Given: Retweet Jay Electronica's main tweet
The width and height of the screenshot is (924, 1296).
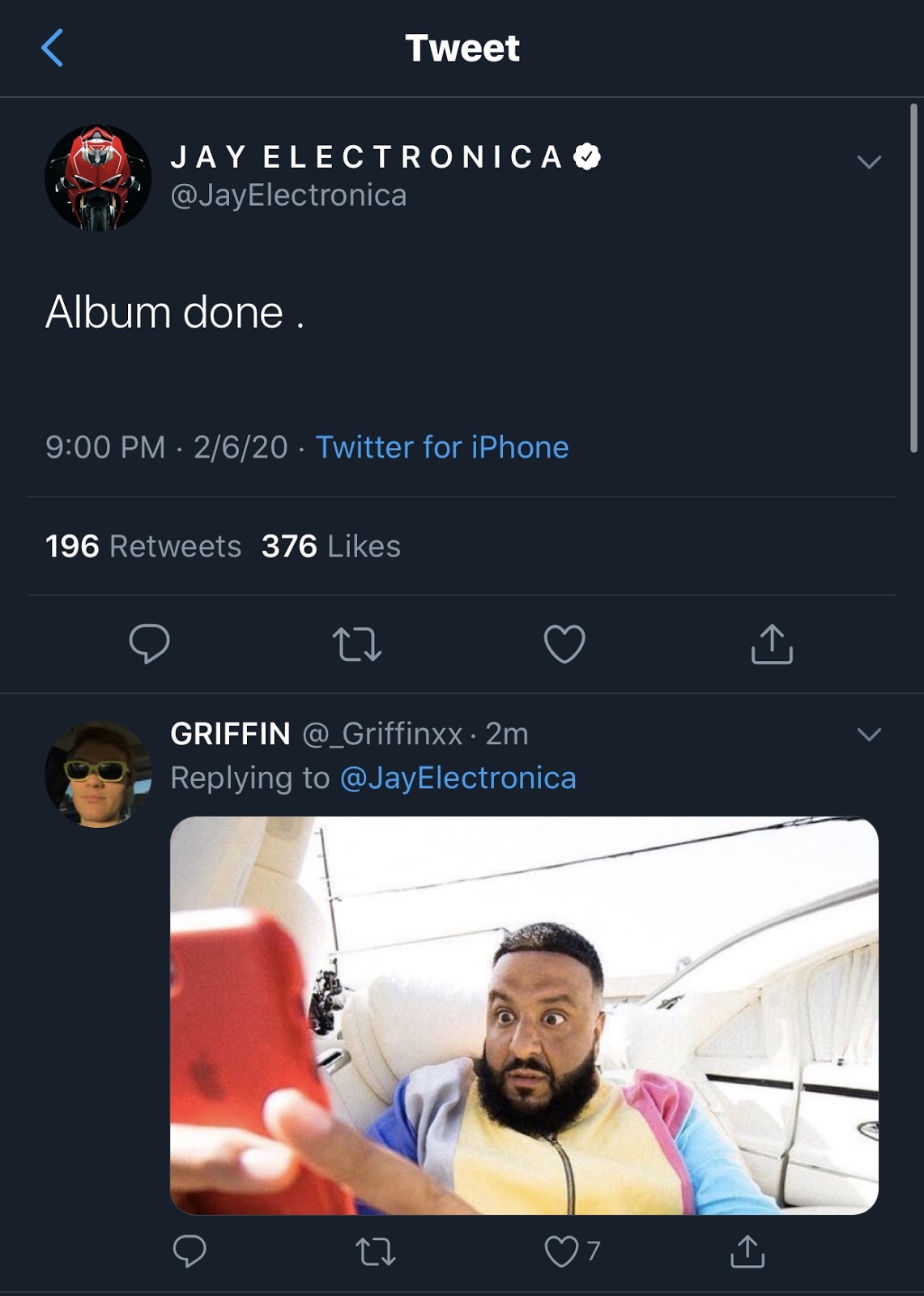Looking at the screenshot, I should point(357,644).
